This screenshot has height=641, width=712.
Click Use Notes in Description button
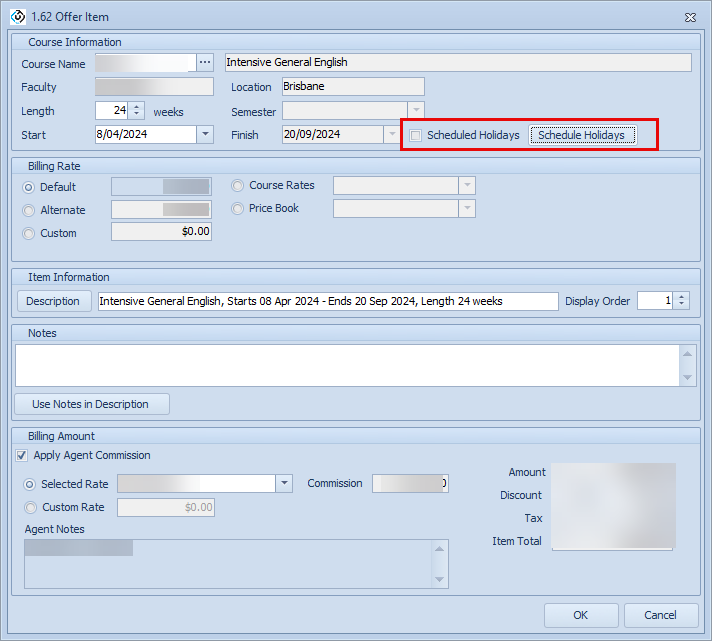pyautogui.click(x=91, y=404)
